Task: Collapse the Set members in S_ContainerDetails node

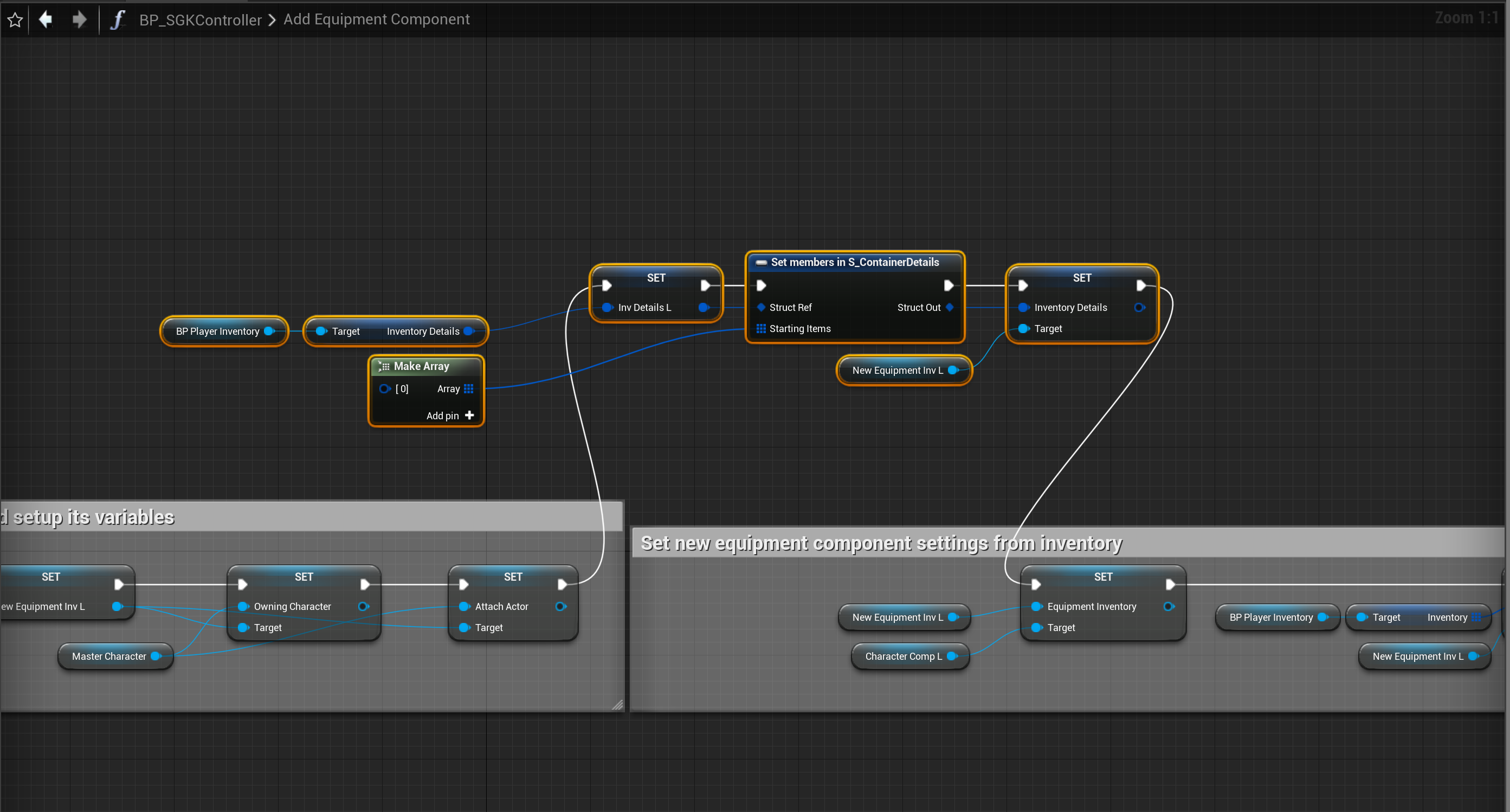Action: (761, 263)
